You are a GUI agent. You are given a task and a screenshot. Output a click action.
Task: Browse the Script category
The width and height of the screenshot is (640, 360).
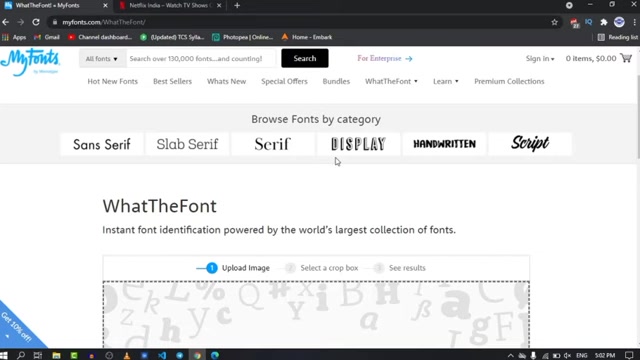point(530,144)
